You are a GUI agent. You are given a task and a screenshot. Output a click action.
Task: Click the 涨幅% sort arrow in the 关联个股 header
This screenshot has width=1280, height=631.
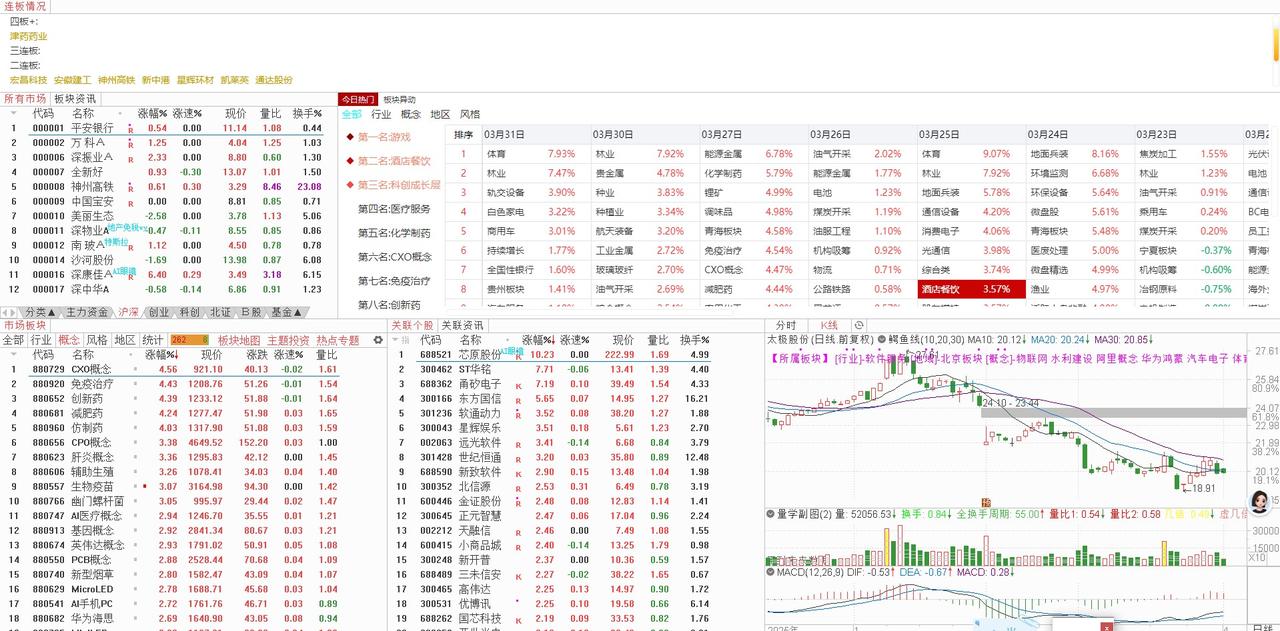coord(554,340)
